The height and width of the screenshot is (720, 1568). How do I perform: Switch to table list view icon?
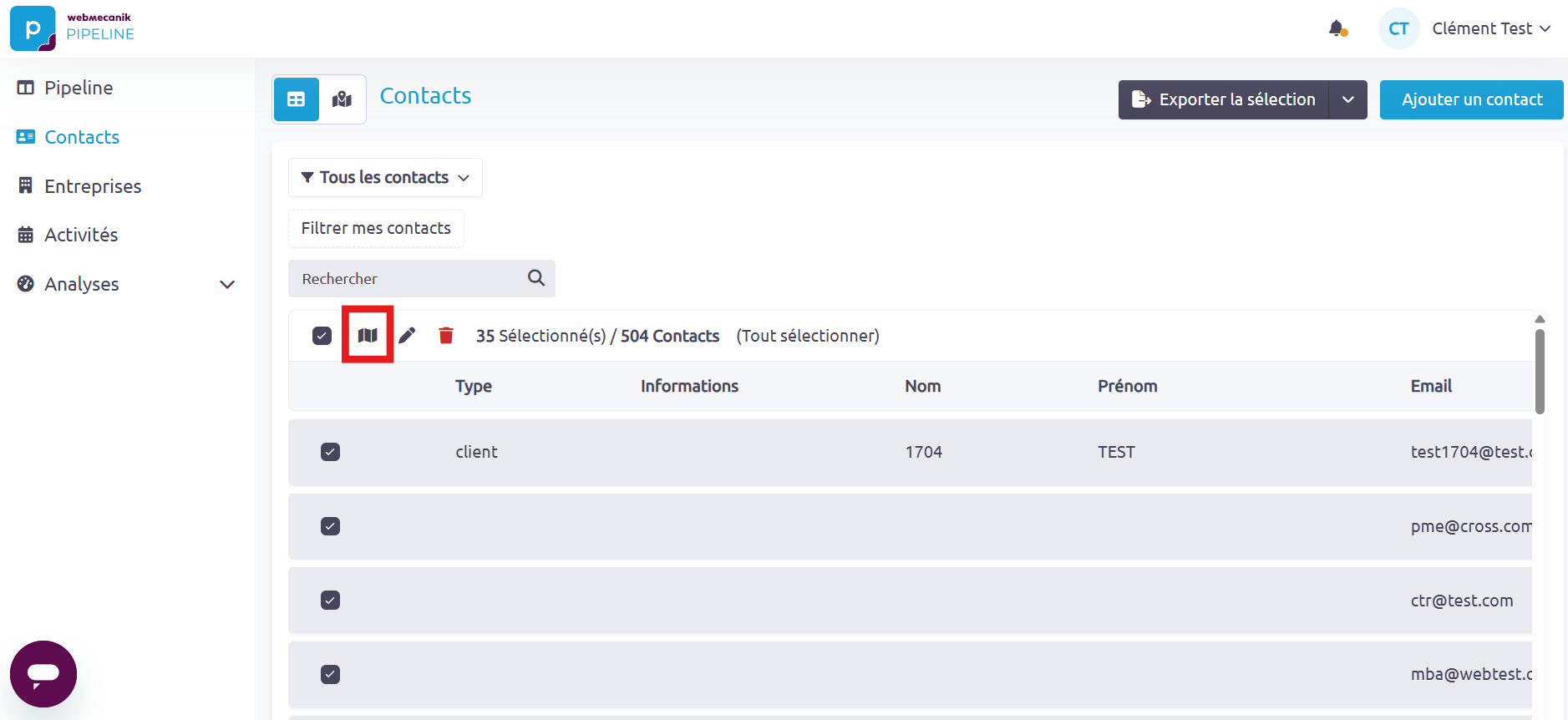(x=297, y=99)
